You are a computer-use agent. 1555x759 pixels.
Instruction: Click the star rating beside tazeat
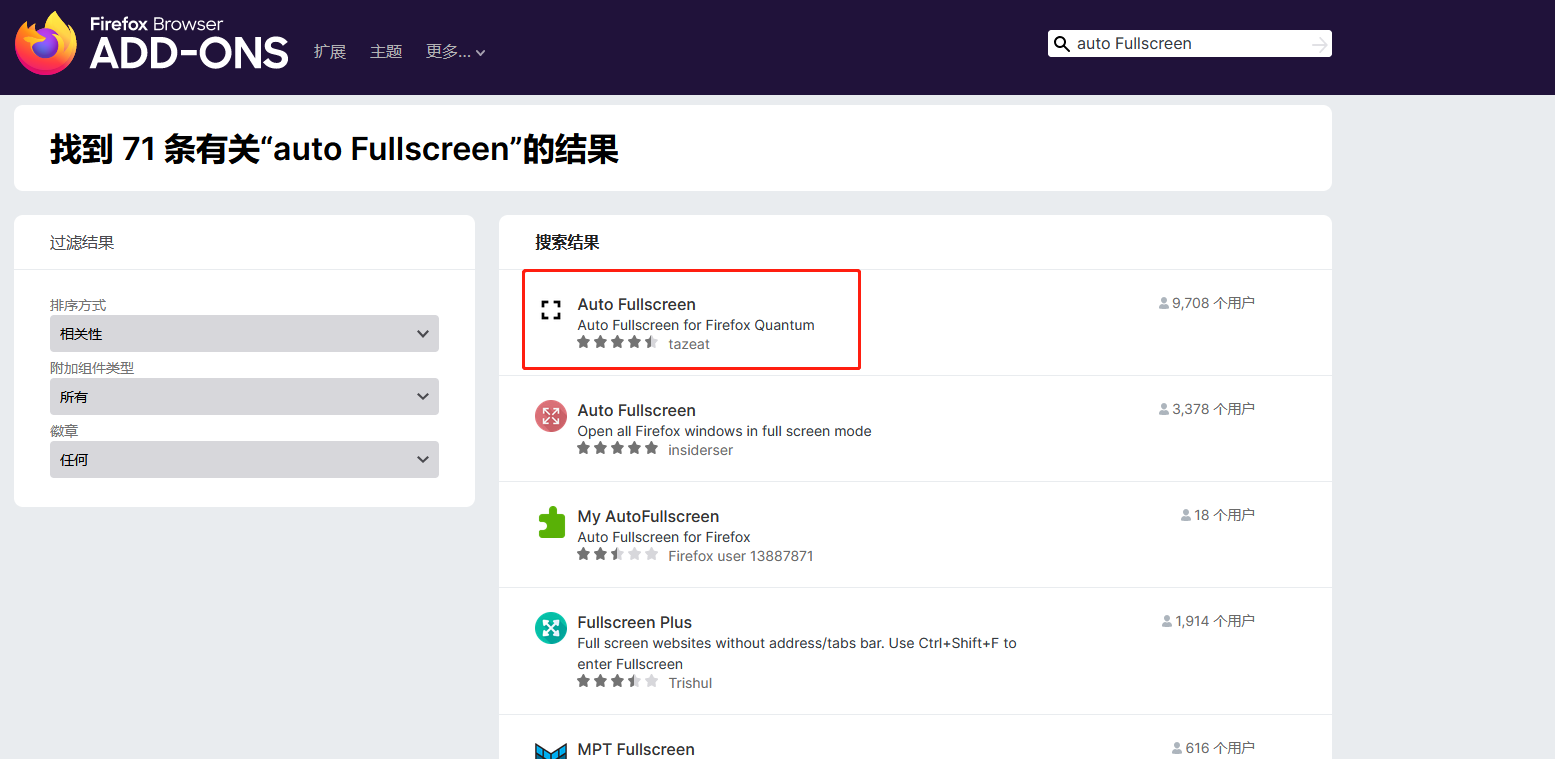pyautogui.click(x=617, y=343)
